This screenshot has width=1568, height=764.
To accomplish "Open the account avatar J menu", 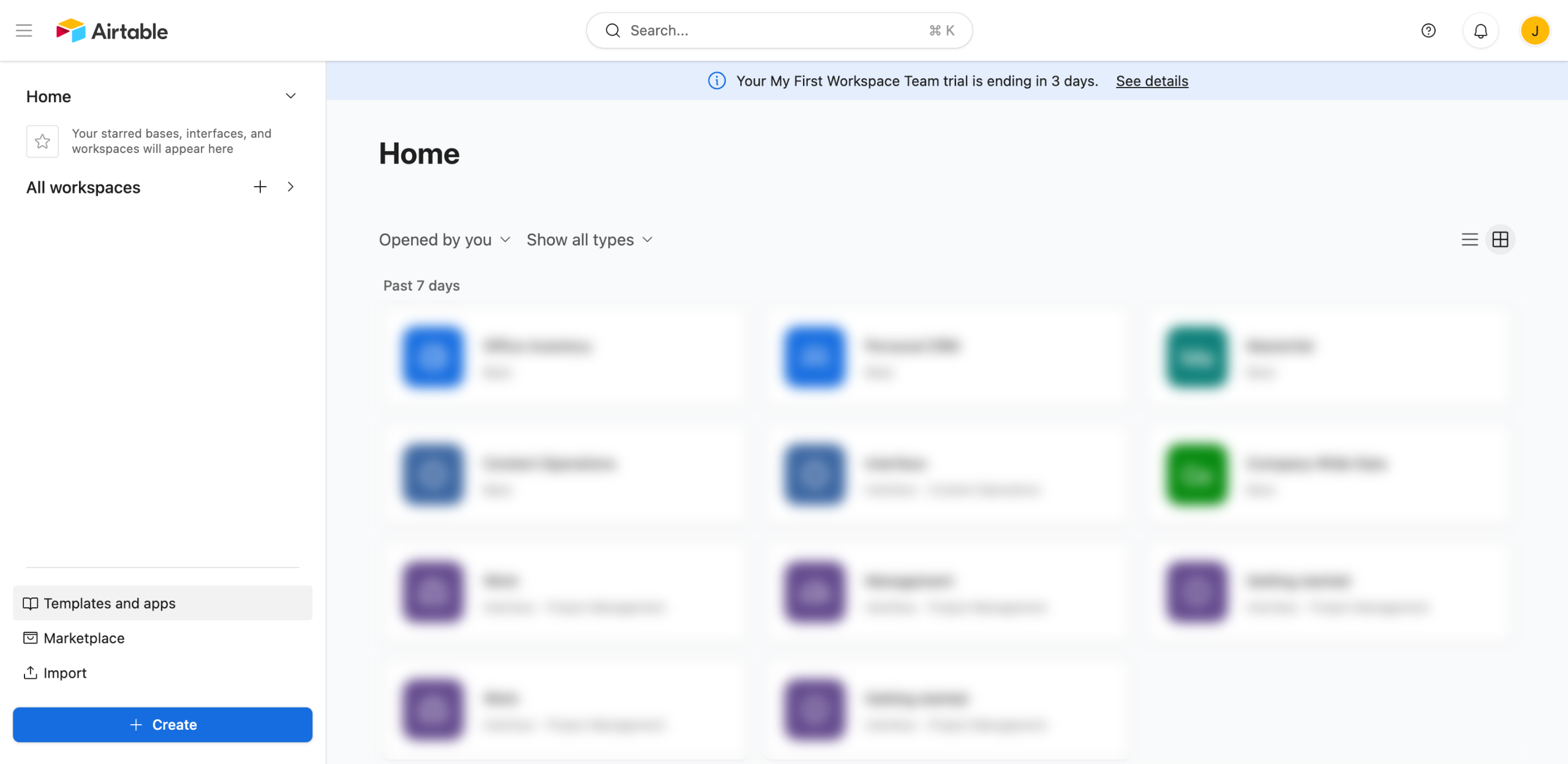I will tap(1535, 31).
